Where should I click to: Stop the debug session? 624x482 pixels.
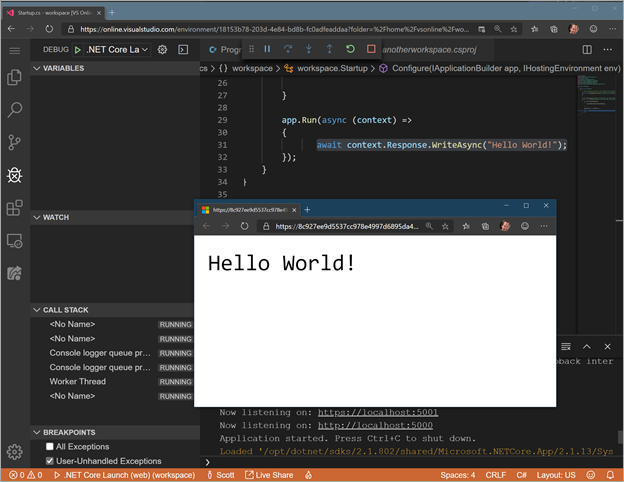click(371, 49)
